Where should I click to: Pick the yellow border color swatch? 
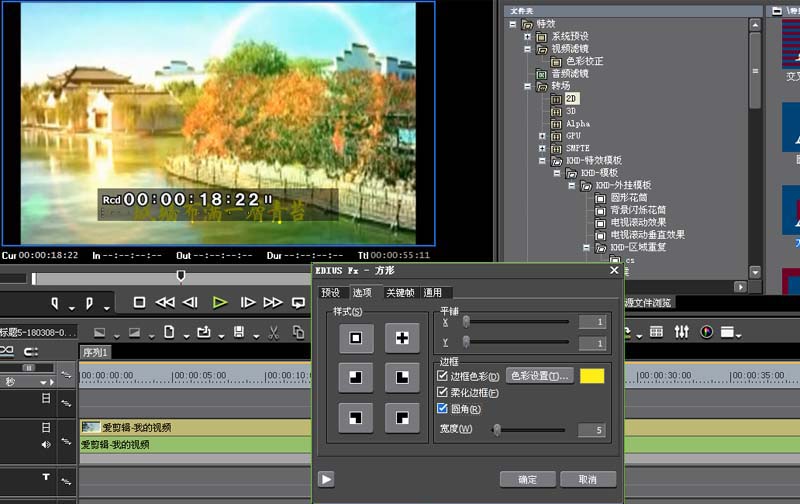[x=592, y=376]
